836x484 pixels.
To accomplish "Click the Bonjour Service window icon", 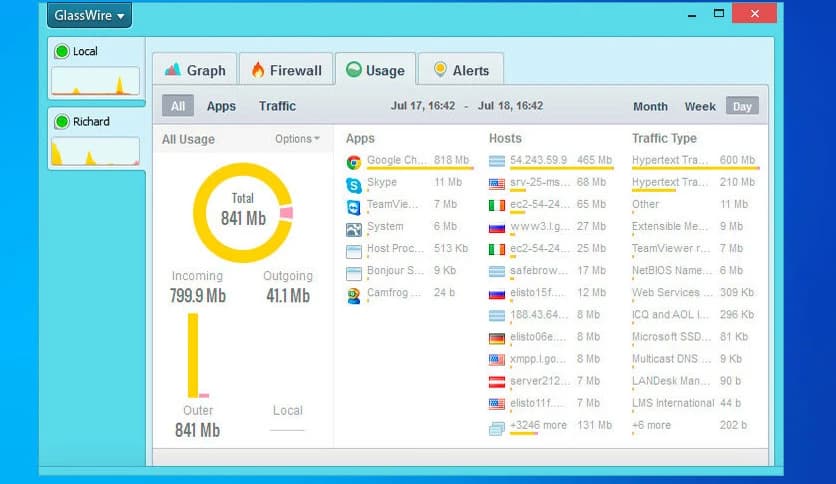I will [353, 274].
